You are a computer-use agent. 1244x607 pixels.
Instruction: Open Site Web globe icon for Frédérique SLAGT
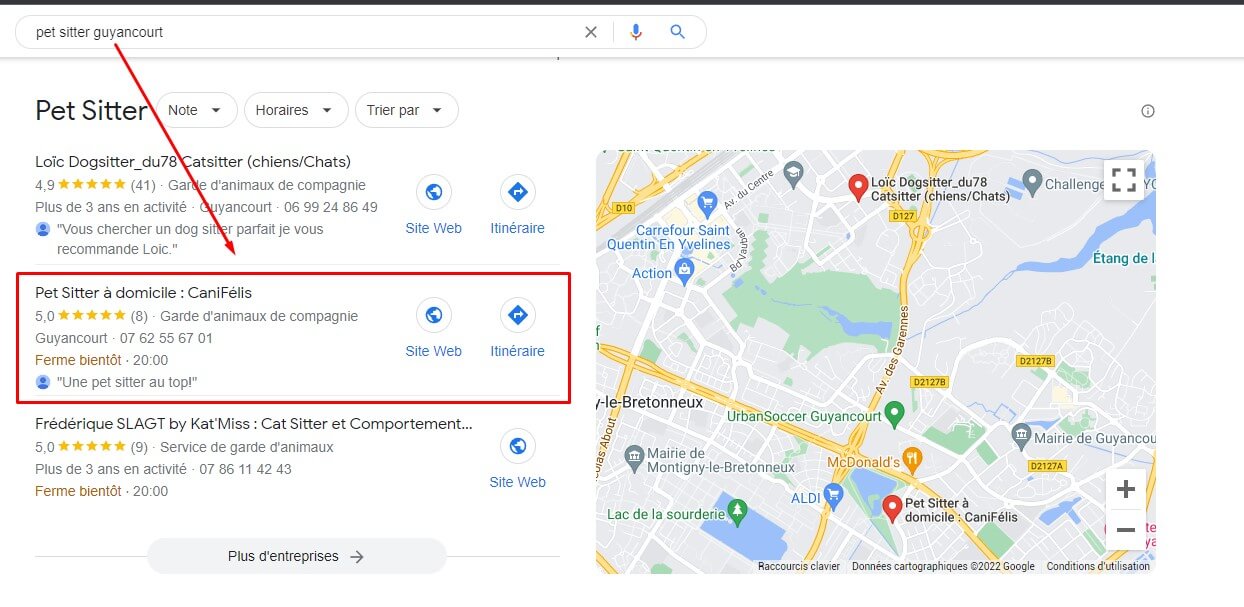(517, 446)
